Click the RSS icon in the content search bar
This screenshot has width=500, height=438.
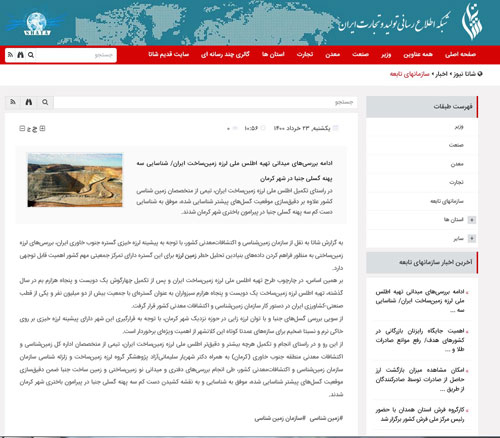[x=13, y=102]
